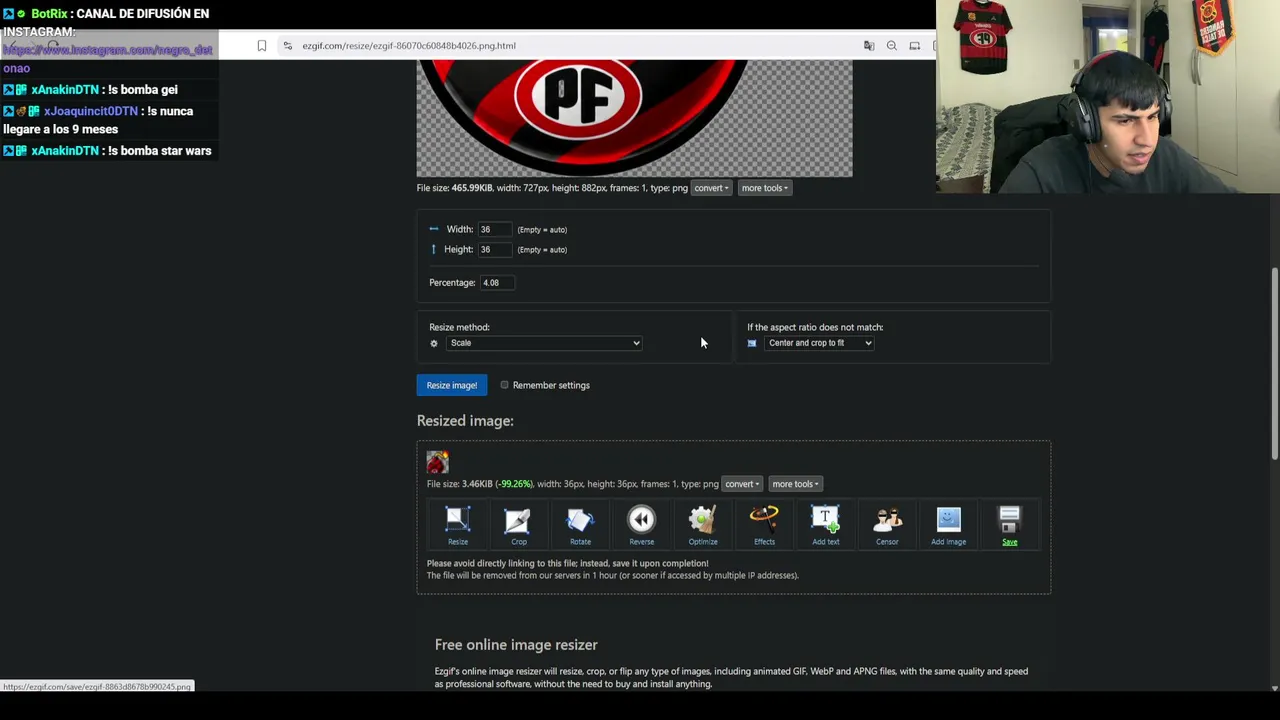The height and width of the screenshot is (720, 1280).
Task: Open the Add text tool icon
Action: (x=826, y=520)
